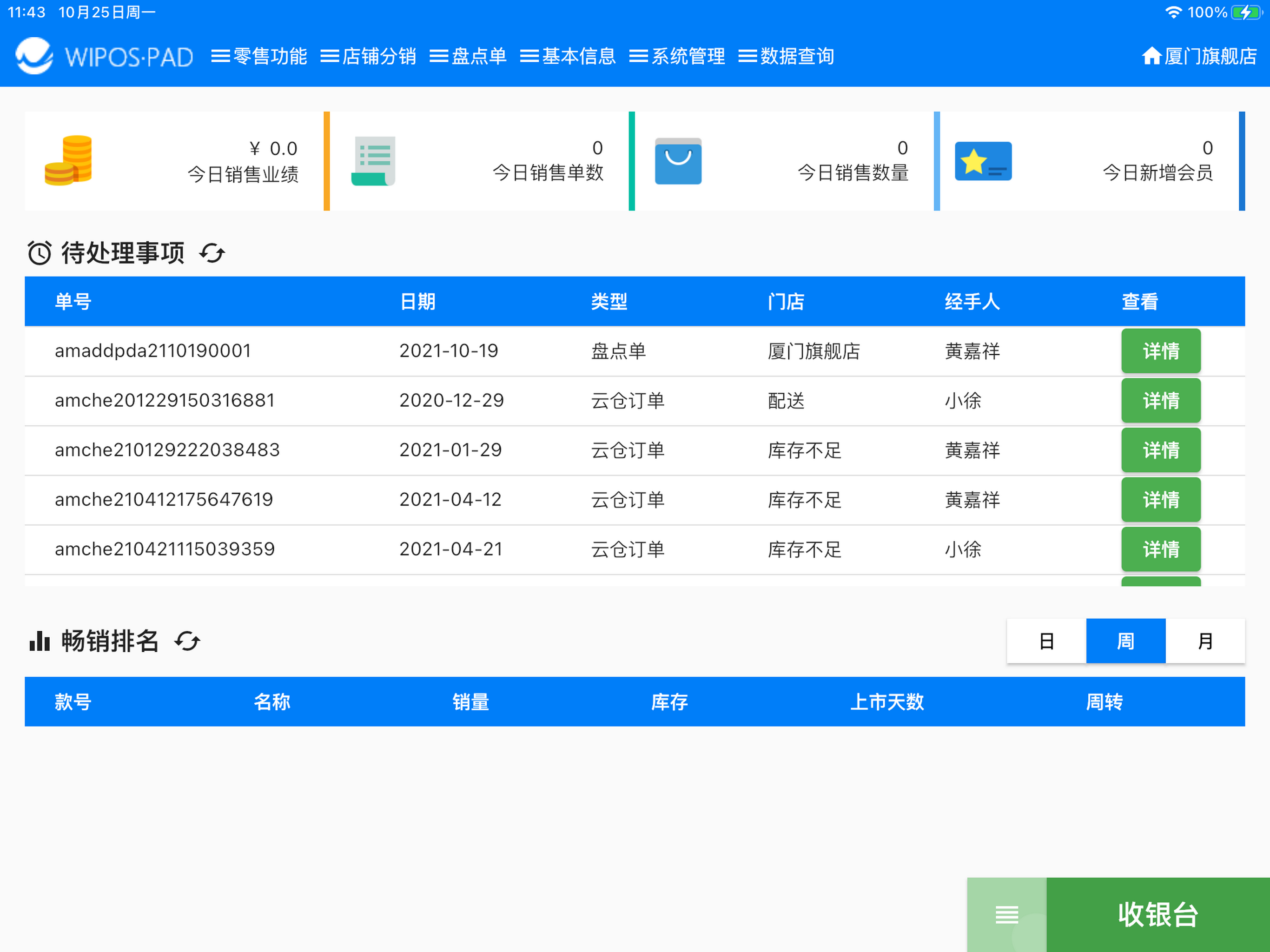Click the WIPOS-PAD logo
Image resolution: width=1270 pixels, height=952 pixels.
[x=104, y=56]
